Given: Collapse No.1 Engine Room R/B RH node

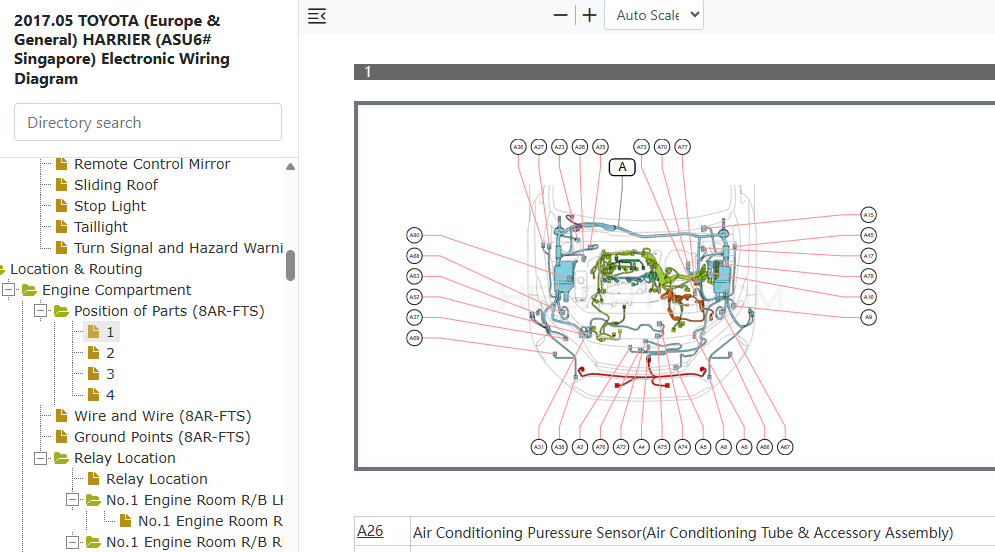Looking at the screenshot, I should (72, 542).
